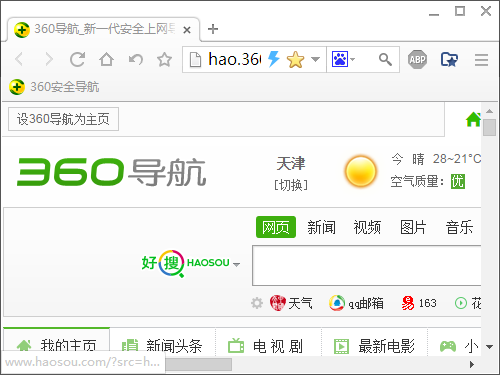
Task: Bookmark page with the yellow star
Action: pyautogui.click(x=295, y=60)
